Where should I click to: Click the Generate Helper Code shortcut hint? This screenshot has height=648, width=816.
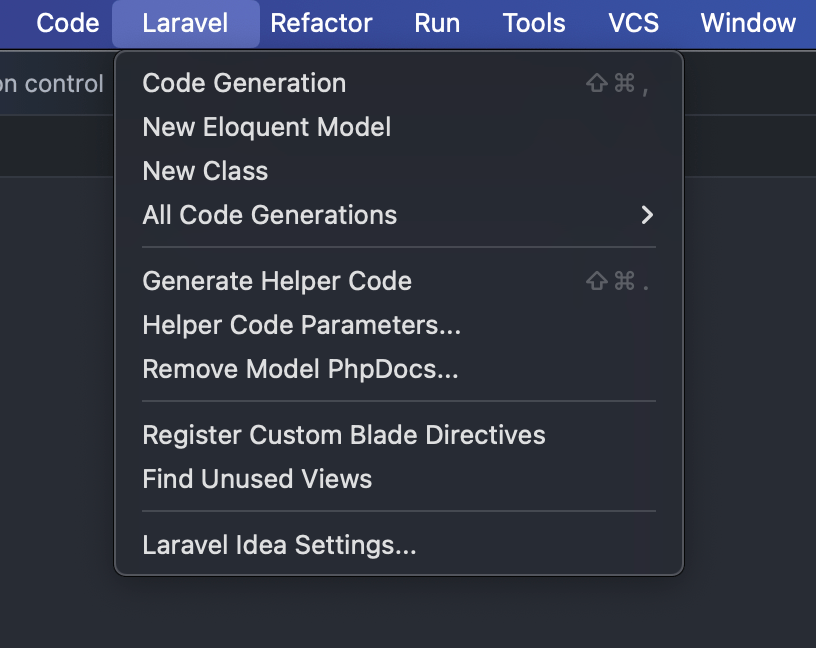click(x=622, y=281)
